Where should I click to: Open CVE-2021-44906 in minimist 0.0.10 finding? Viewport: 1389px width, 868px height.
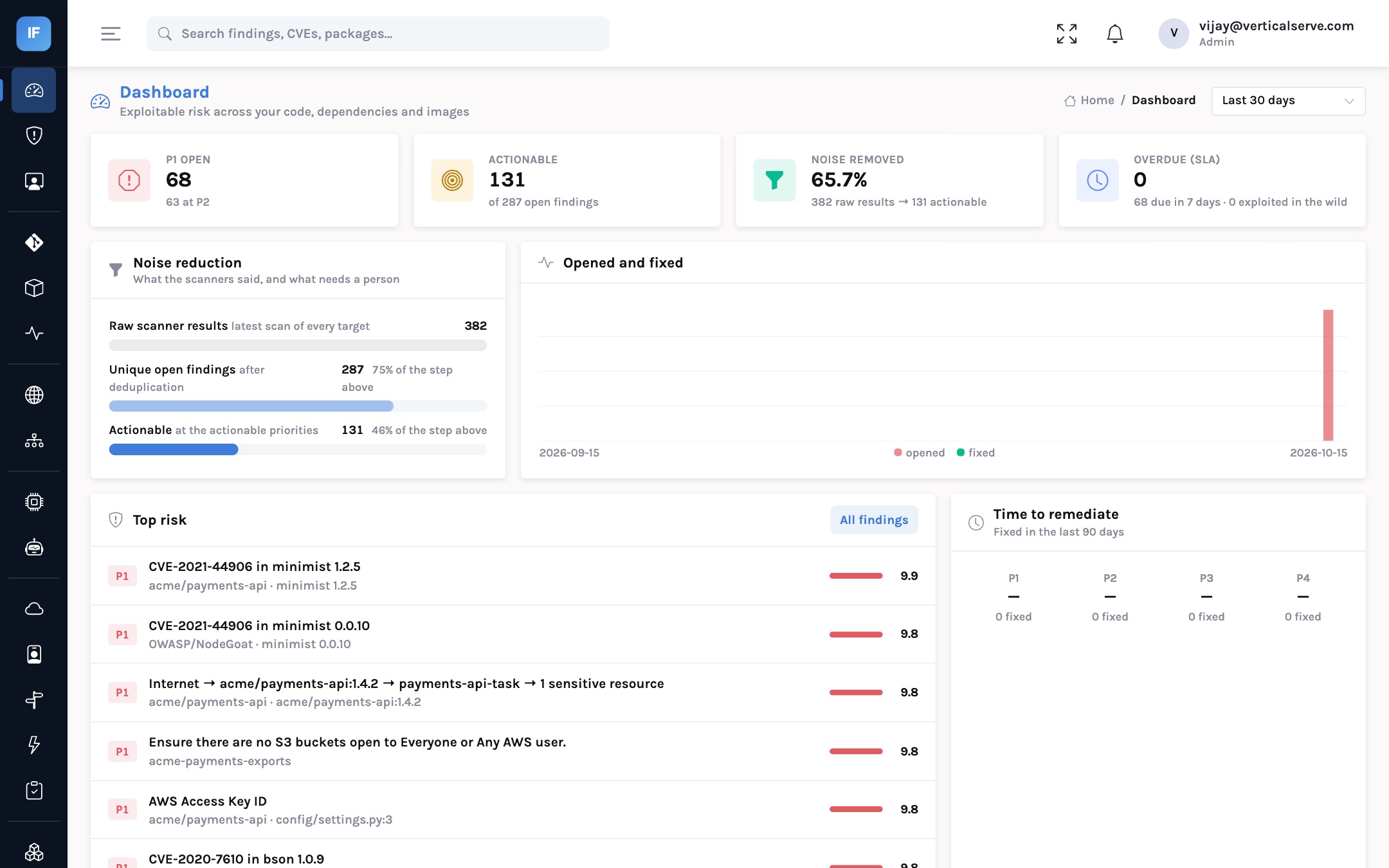click(513, 634)
